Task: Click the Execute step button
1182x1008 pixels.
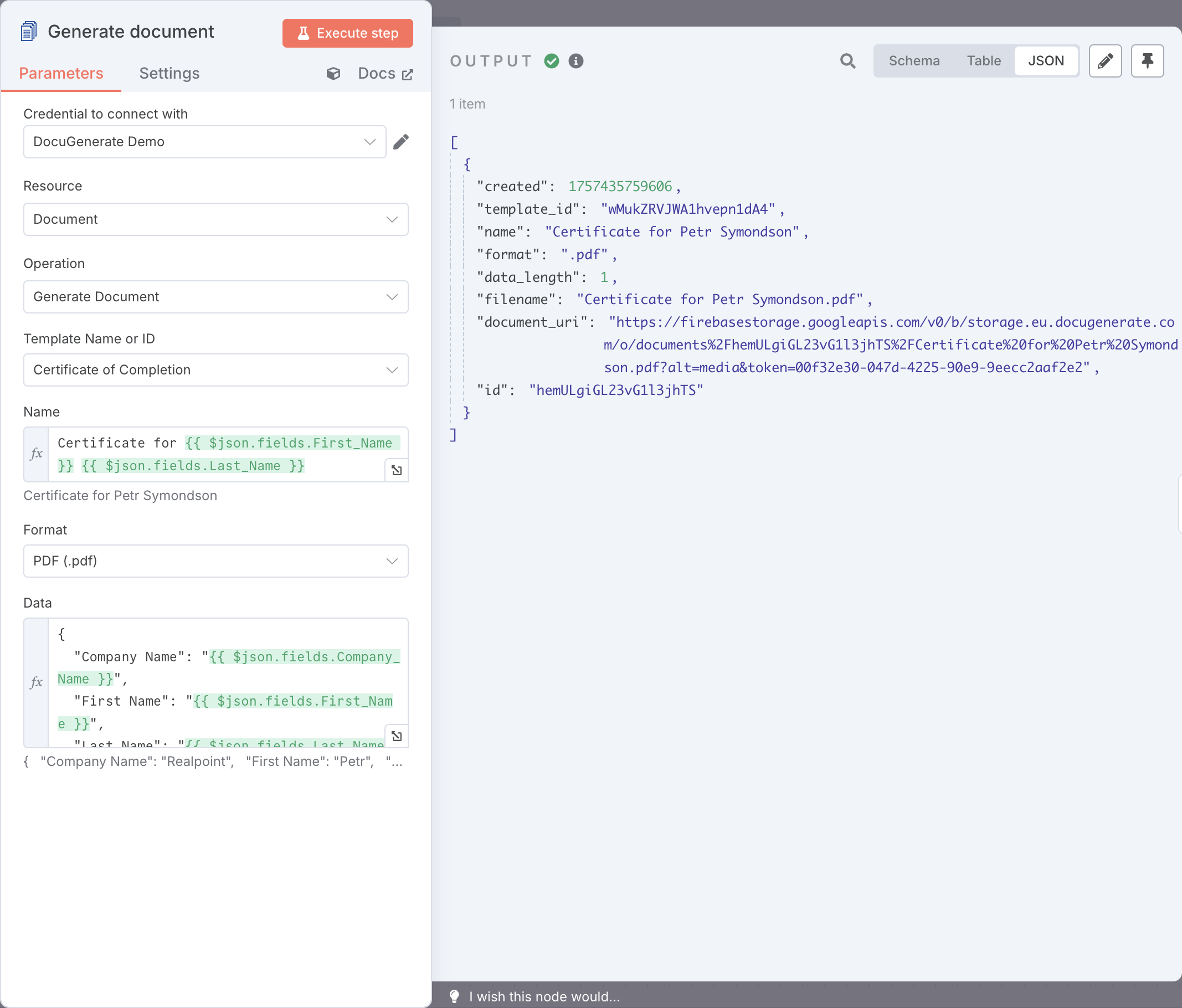Action: [347, 33]
